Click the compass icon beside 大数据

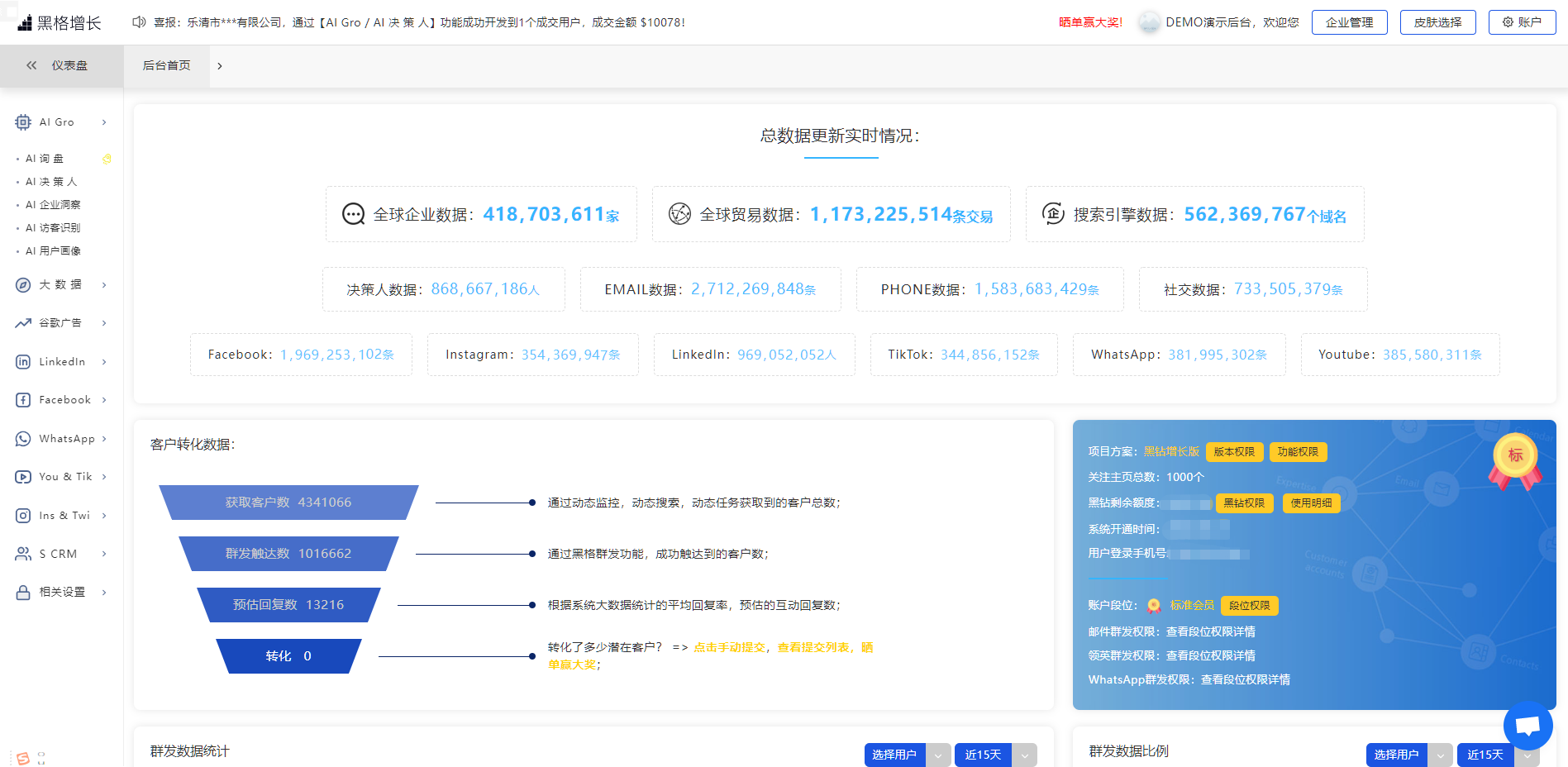click(x=23, y=285)
